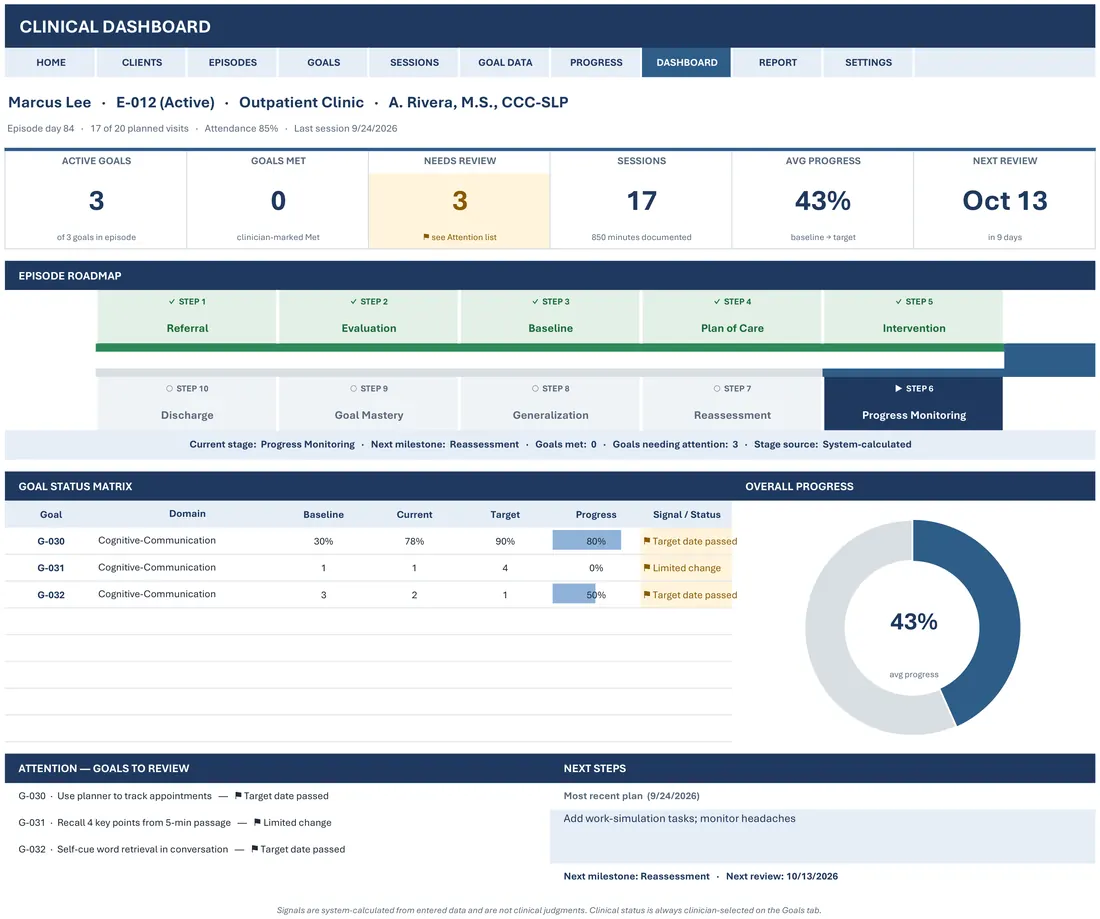Click the flag icon on the G-030 attention line
The width and height of the screenshot is (1100, 919).
coord(238,796)
